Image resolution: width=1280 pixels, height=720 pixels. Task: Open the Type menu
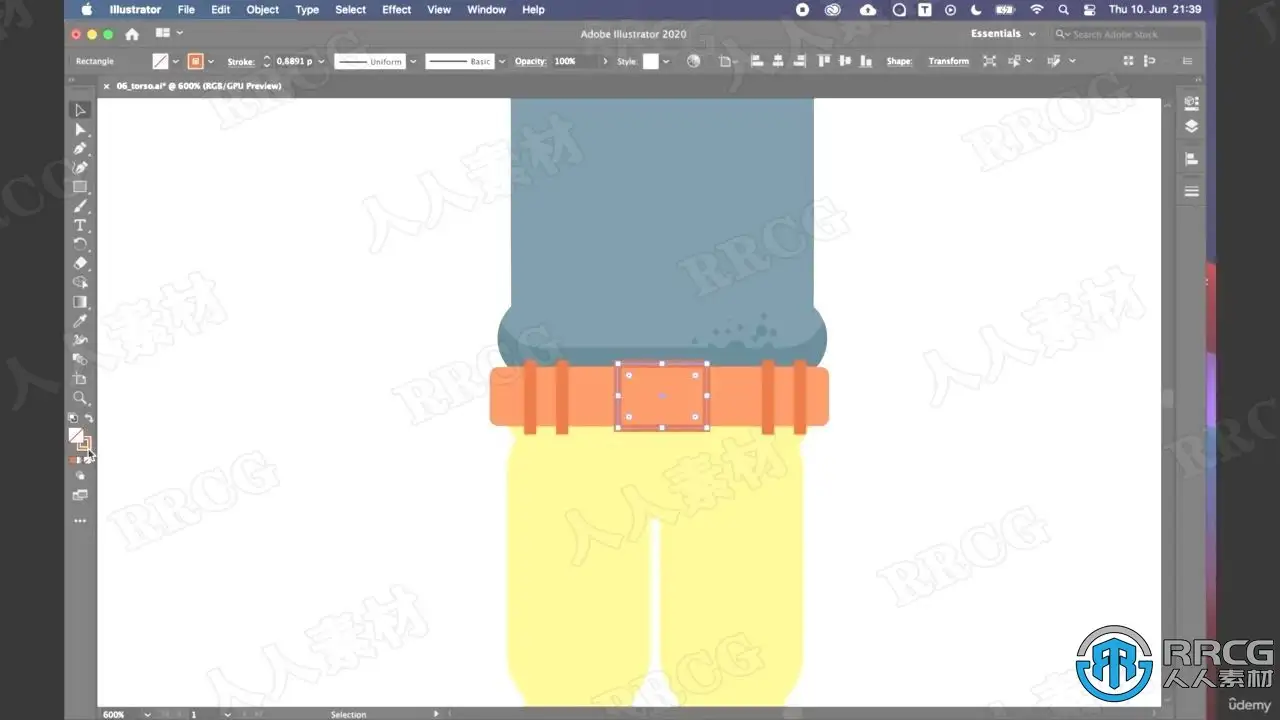[x=307, y=10]
